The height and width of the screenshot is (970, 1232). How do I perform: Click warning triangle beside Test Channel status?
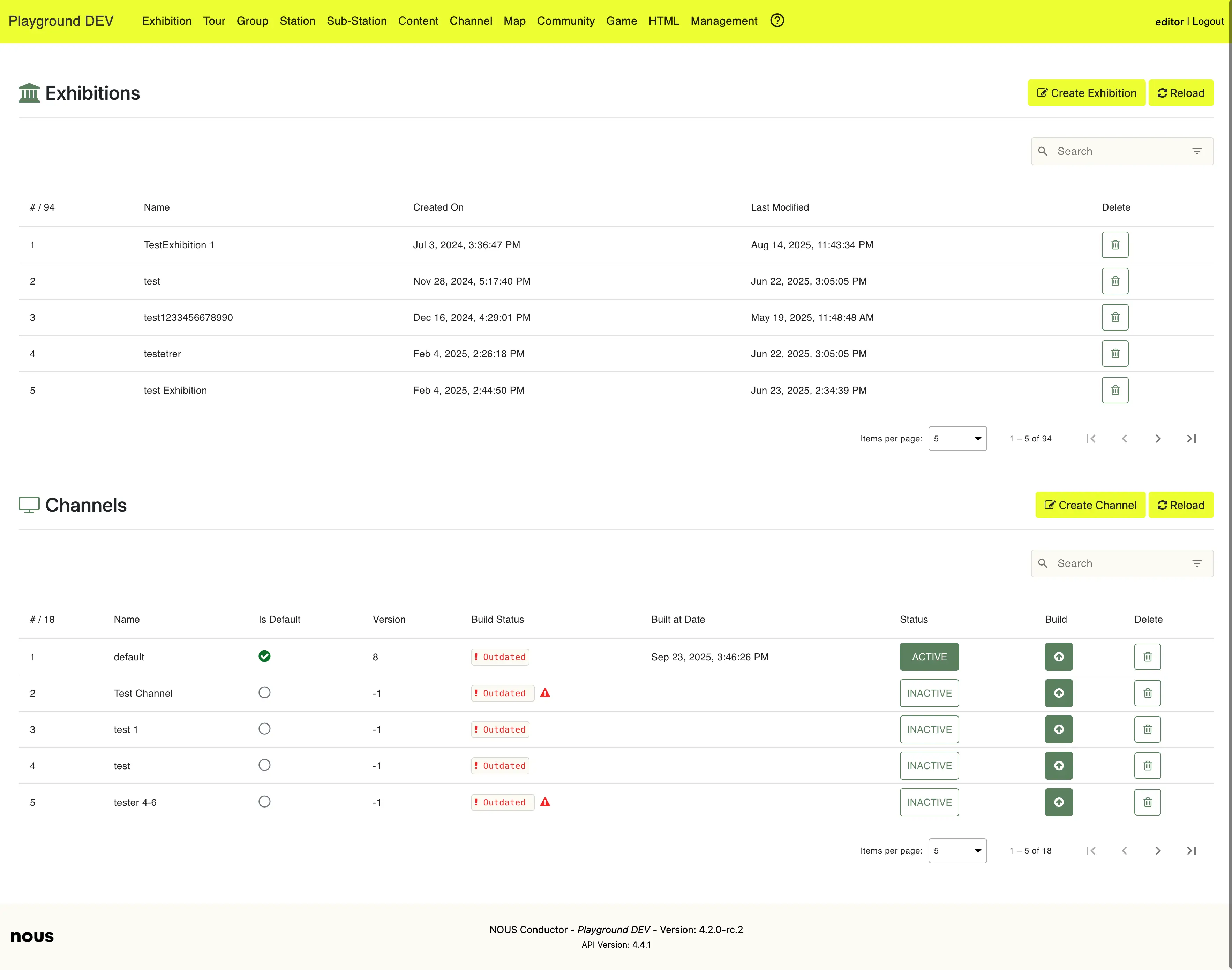(x=545, y=693)
